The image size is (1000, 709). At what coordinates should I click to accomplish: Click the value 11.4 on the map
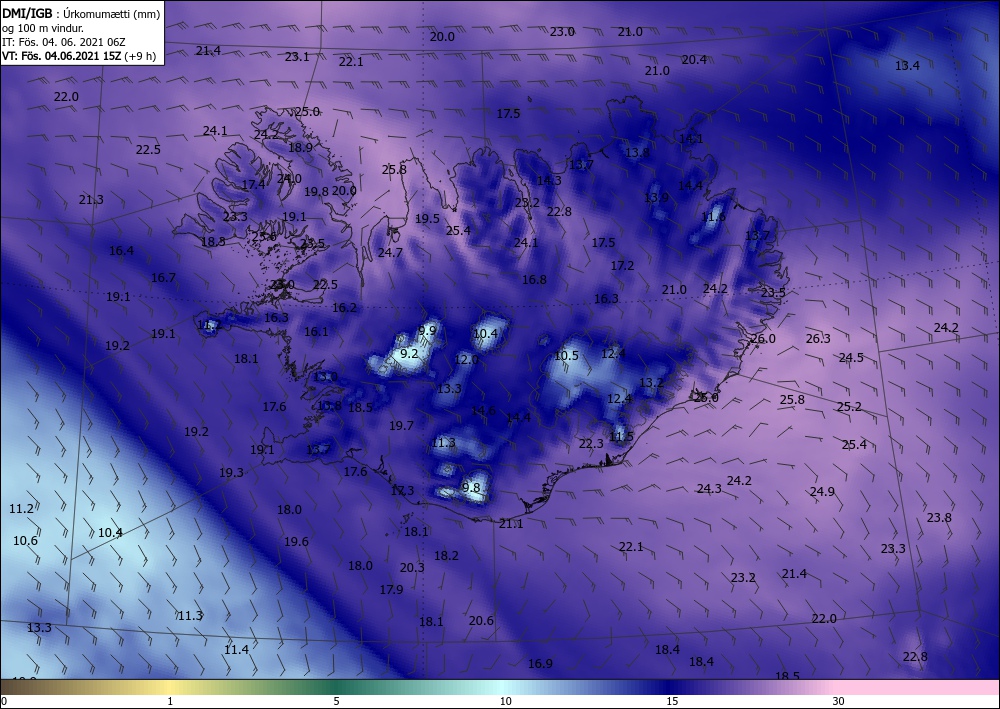point(236,649)
